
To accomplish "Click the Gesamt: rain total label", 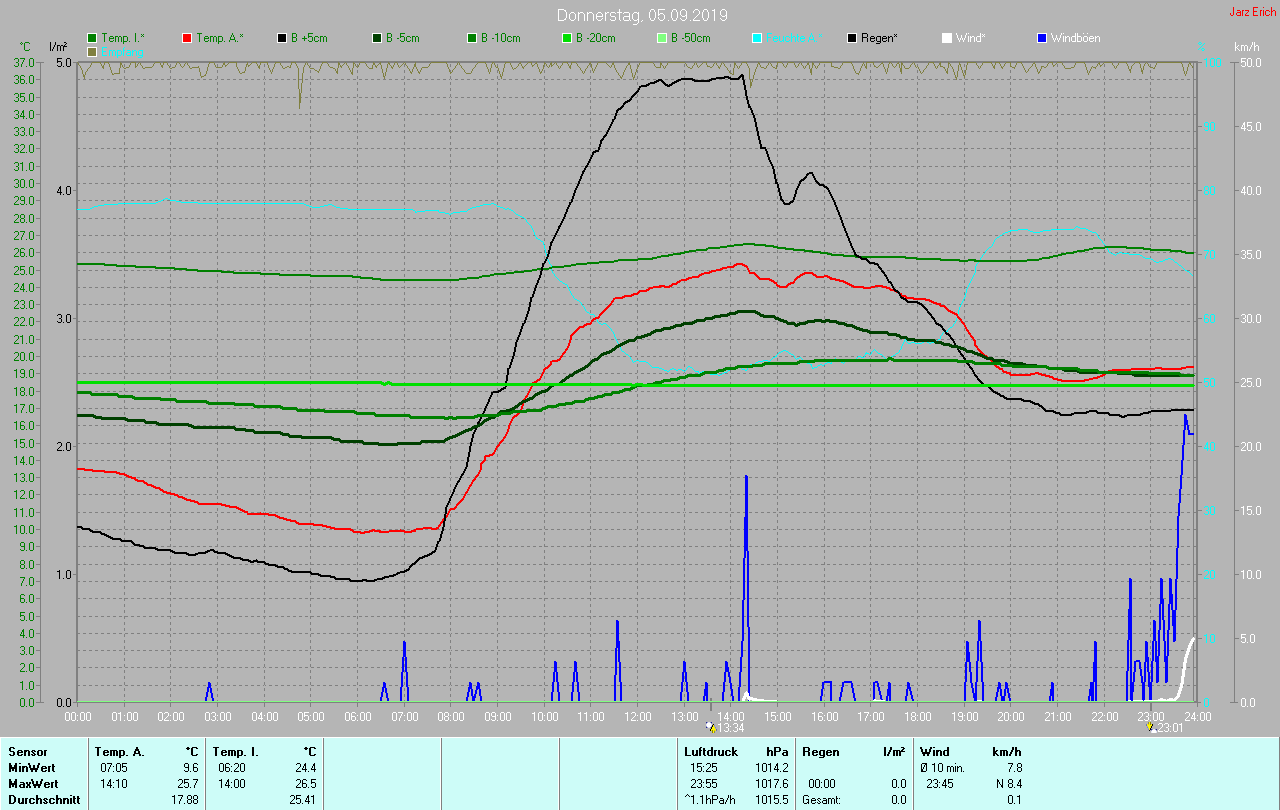I will [x=821, y=799].
